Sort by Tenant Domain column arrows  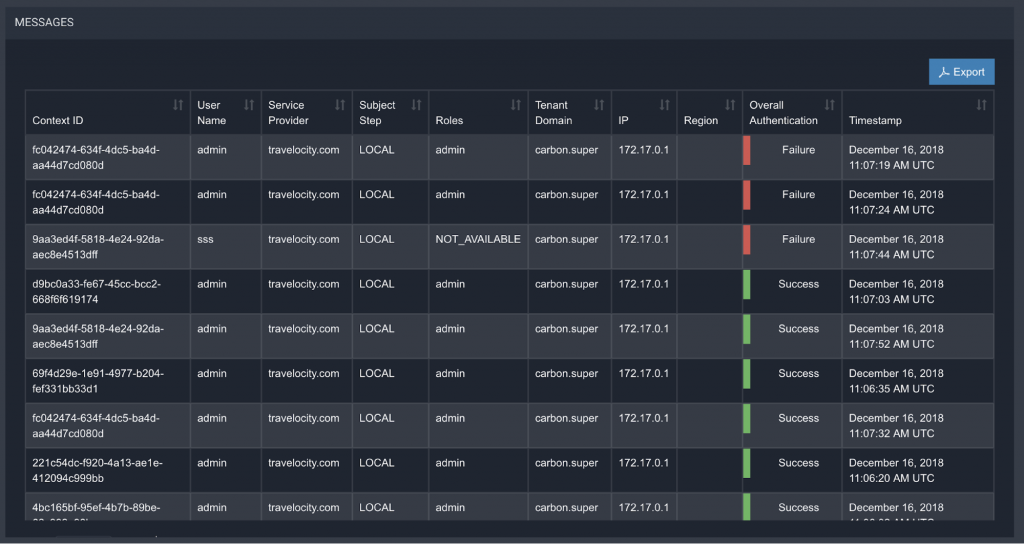[599, 105]
